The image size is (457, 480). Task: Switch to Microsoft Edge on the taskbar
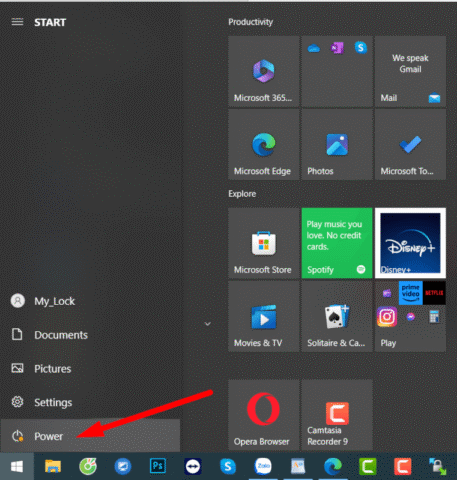click(333, 466)
